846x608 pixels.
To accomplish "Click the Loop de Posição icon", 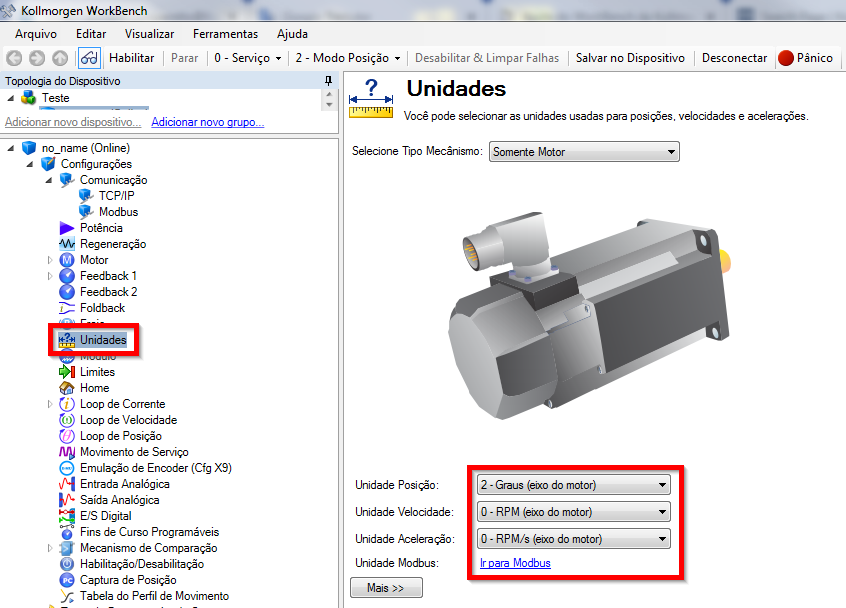I will click(x=67, y=436).
